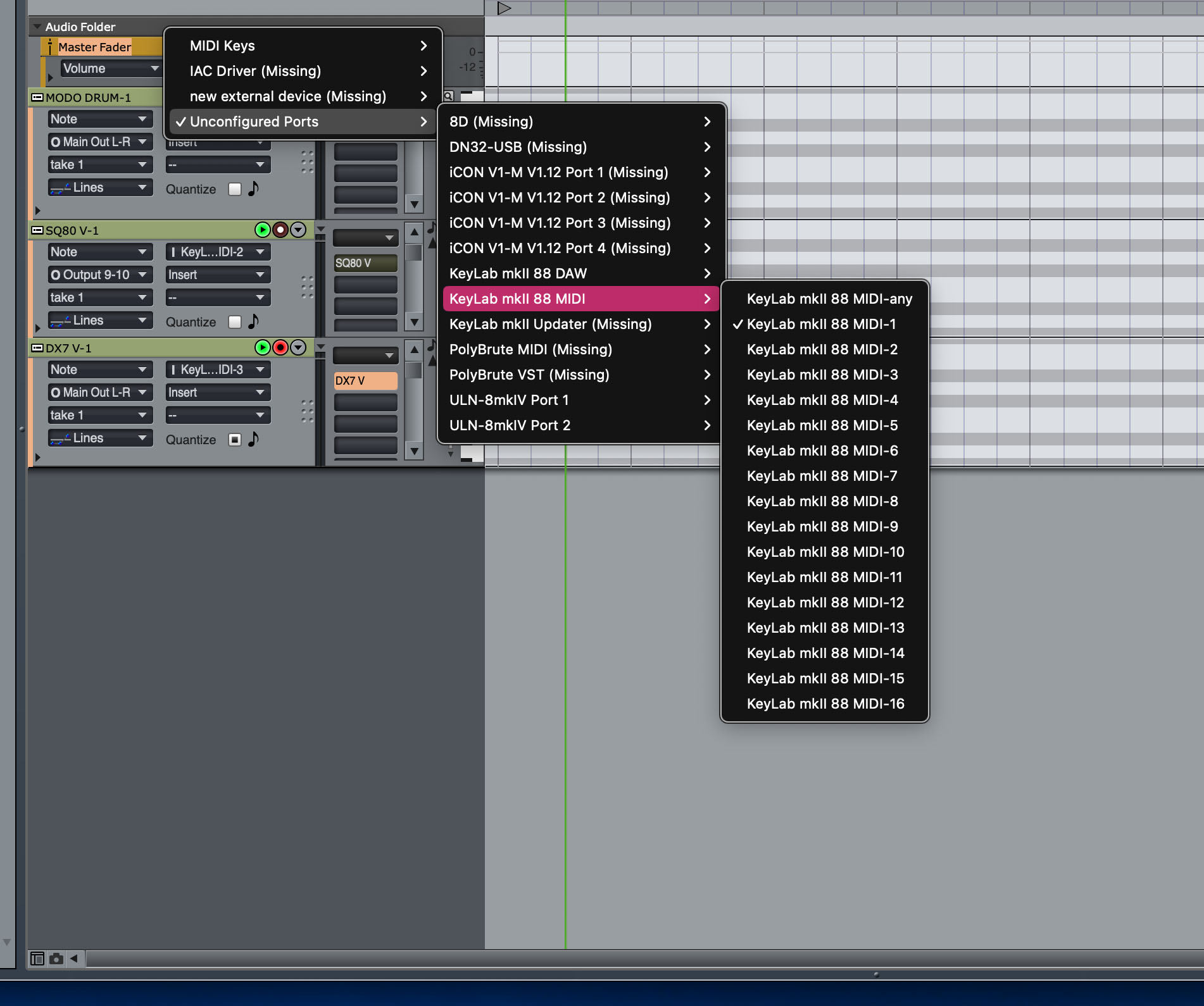
Task: Click the drag grip dots on SQ80 V-1
Action: point(307,287)
